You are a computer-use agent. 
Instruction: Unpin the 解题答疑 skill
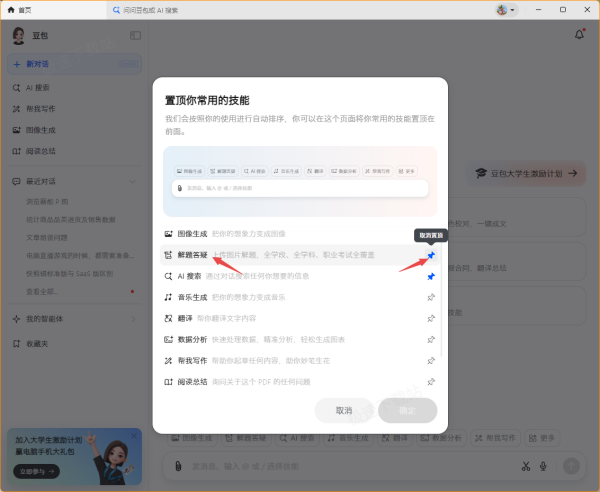[x=431, y=255]
